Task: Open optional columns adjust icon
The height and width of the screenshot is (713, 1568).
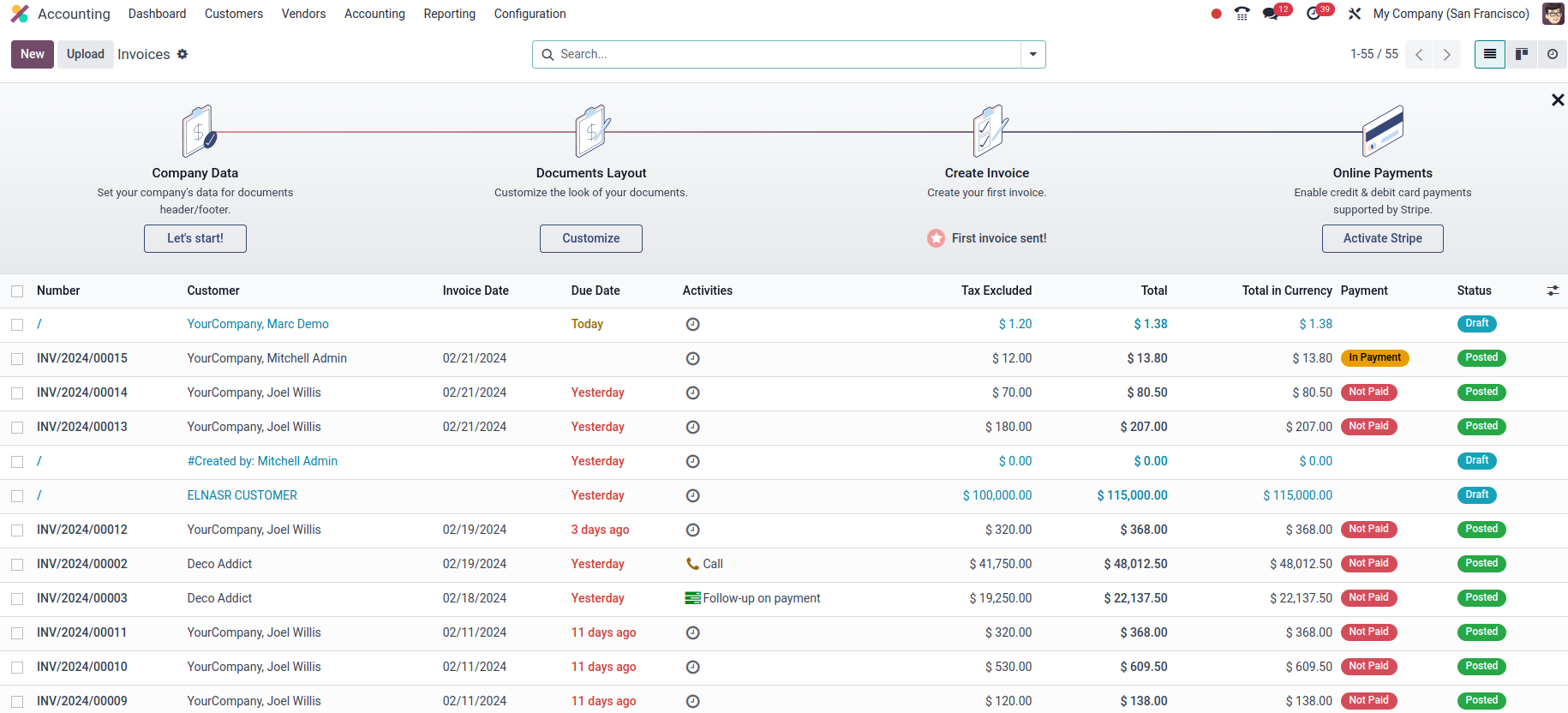Action: click(1553, 291)
